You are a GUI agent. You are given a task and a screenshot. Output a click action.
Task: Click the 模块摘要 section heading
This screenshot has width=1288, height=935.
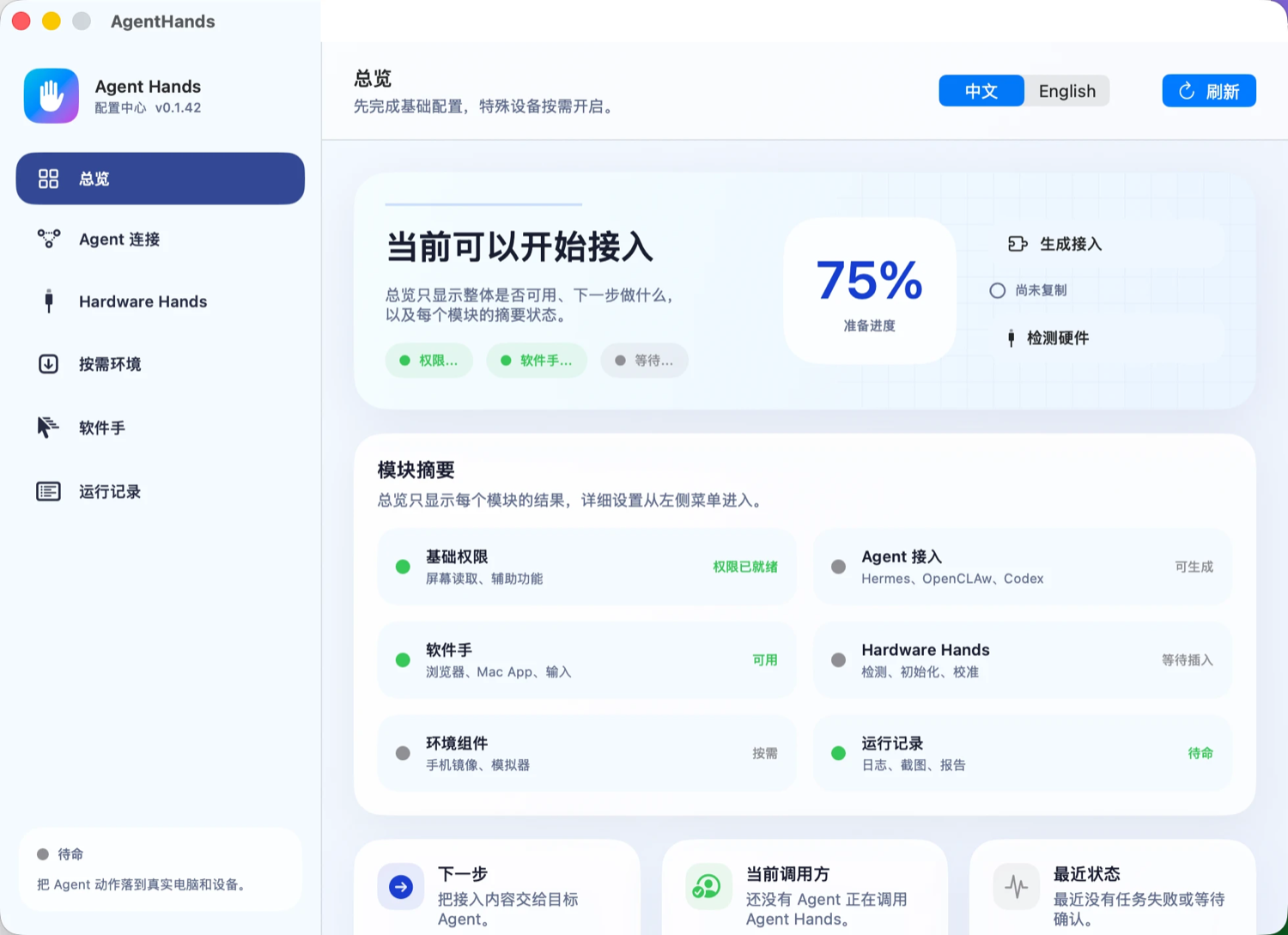pyautogui.click(x=416, y=470)
